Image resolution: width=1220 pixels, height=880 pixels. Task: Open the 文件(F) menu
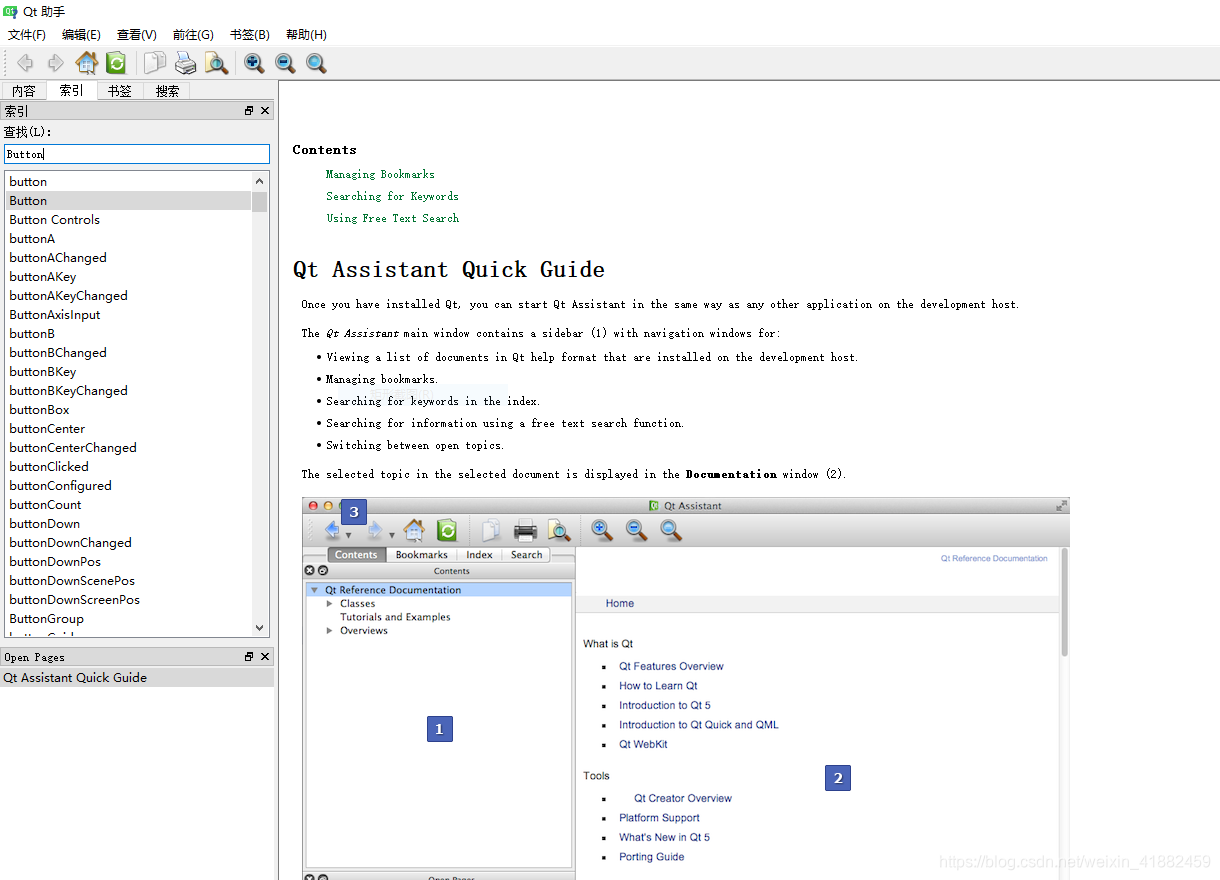(x=27, y=35)
